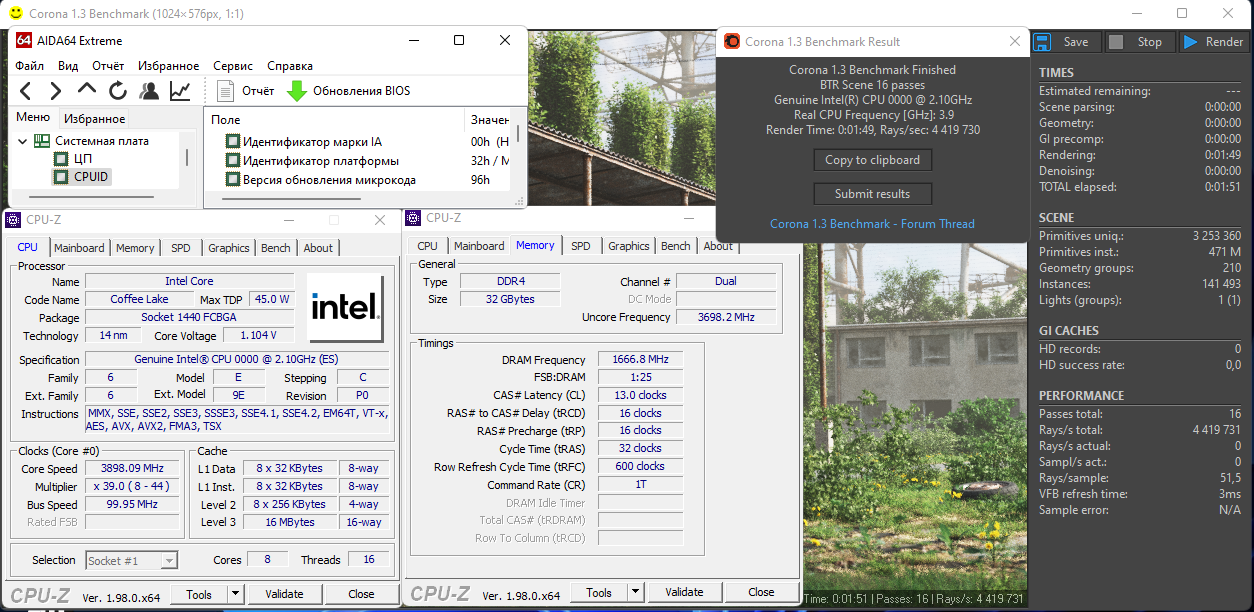Switch to SPD tab in left CPU-Z window

coord(180,248)
